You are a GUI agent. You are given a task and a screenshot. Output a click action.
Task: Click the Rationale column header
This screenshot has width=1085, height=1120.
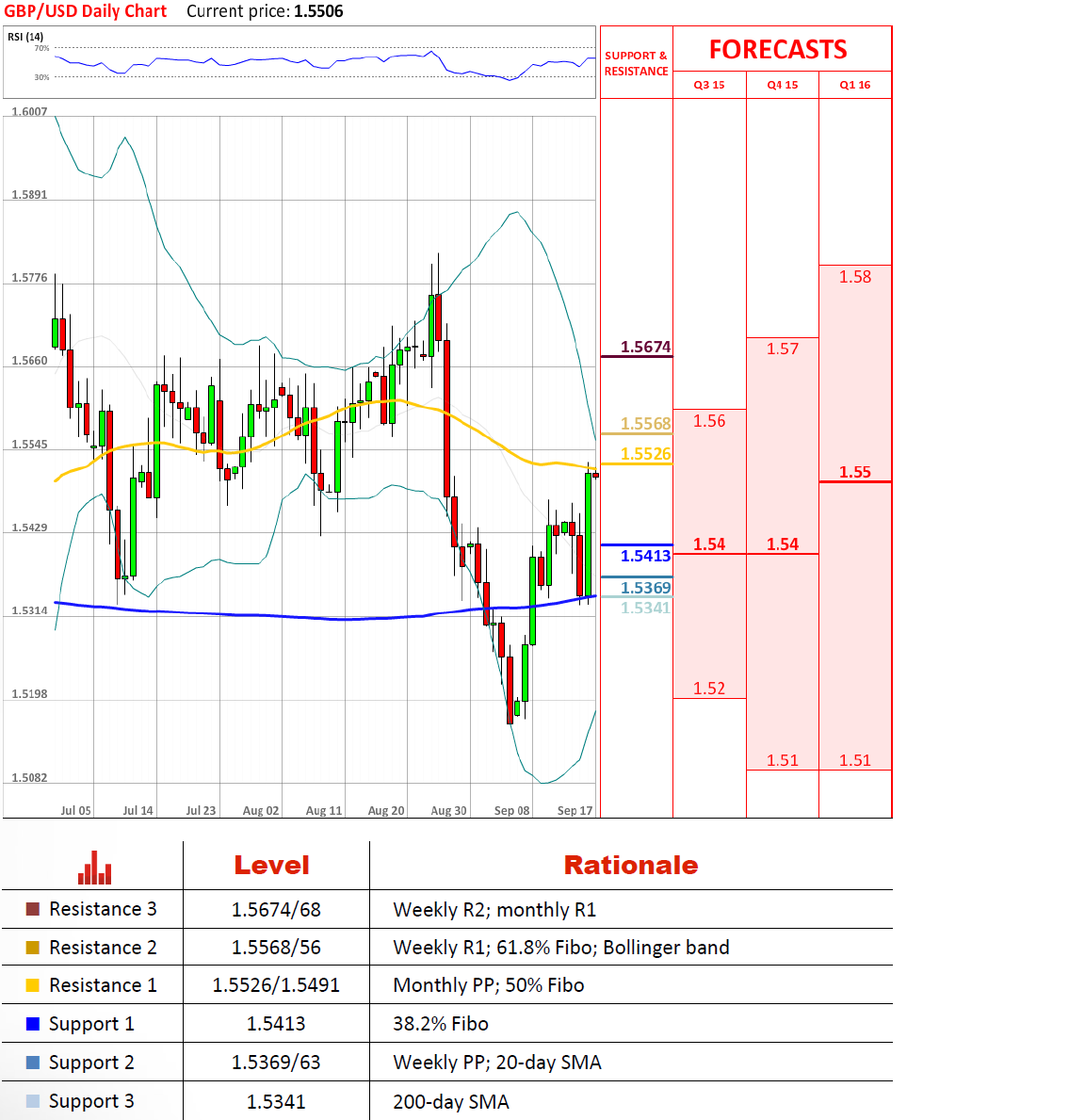[631, 866]
